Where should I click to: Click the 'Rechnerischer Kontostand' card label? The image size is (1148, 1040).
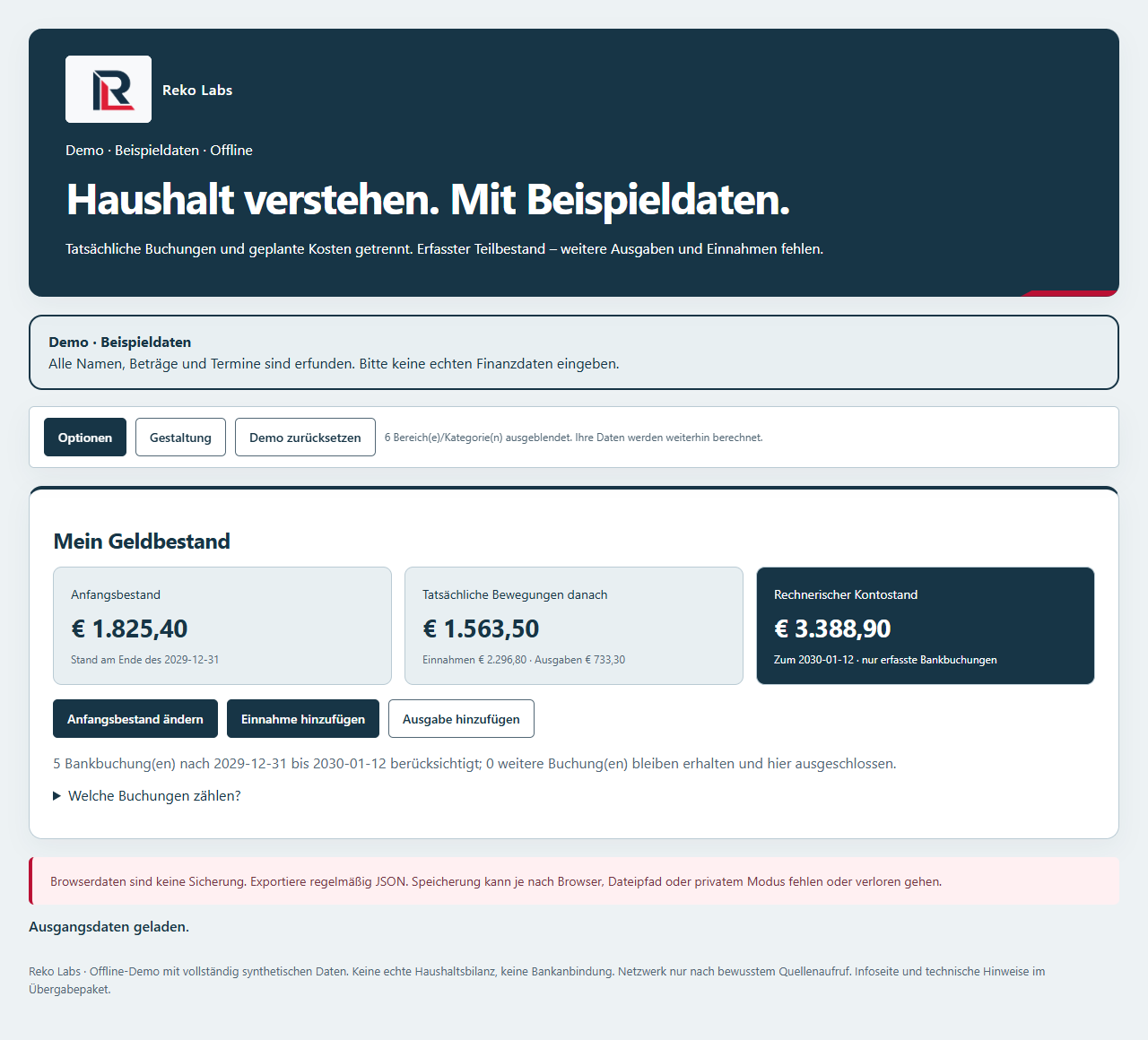(x=846, y=594)
